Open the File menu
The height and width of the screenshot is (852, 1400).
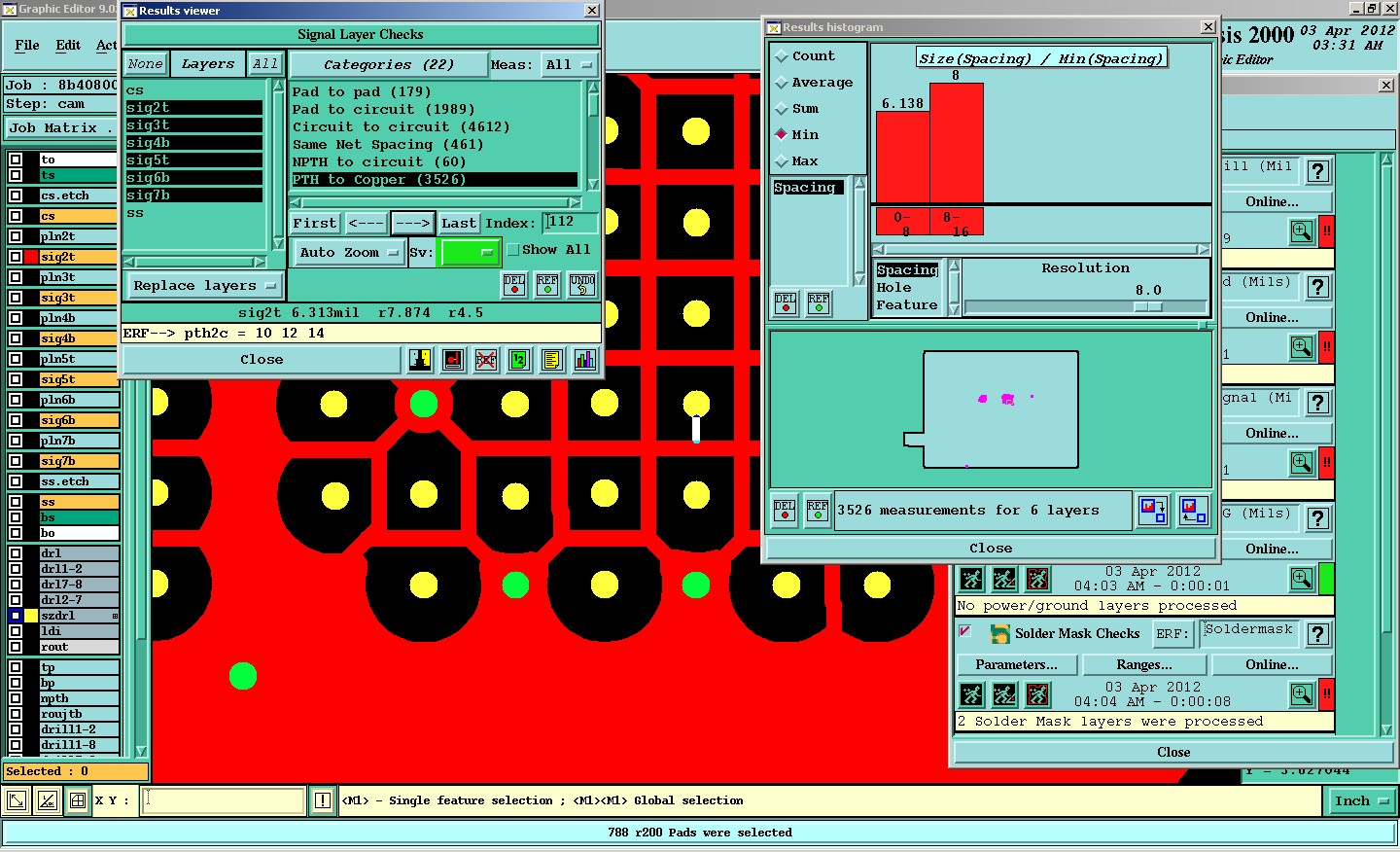click(x=27, y=45)
